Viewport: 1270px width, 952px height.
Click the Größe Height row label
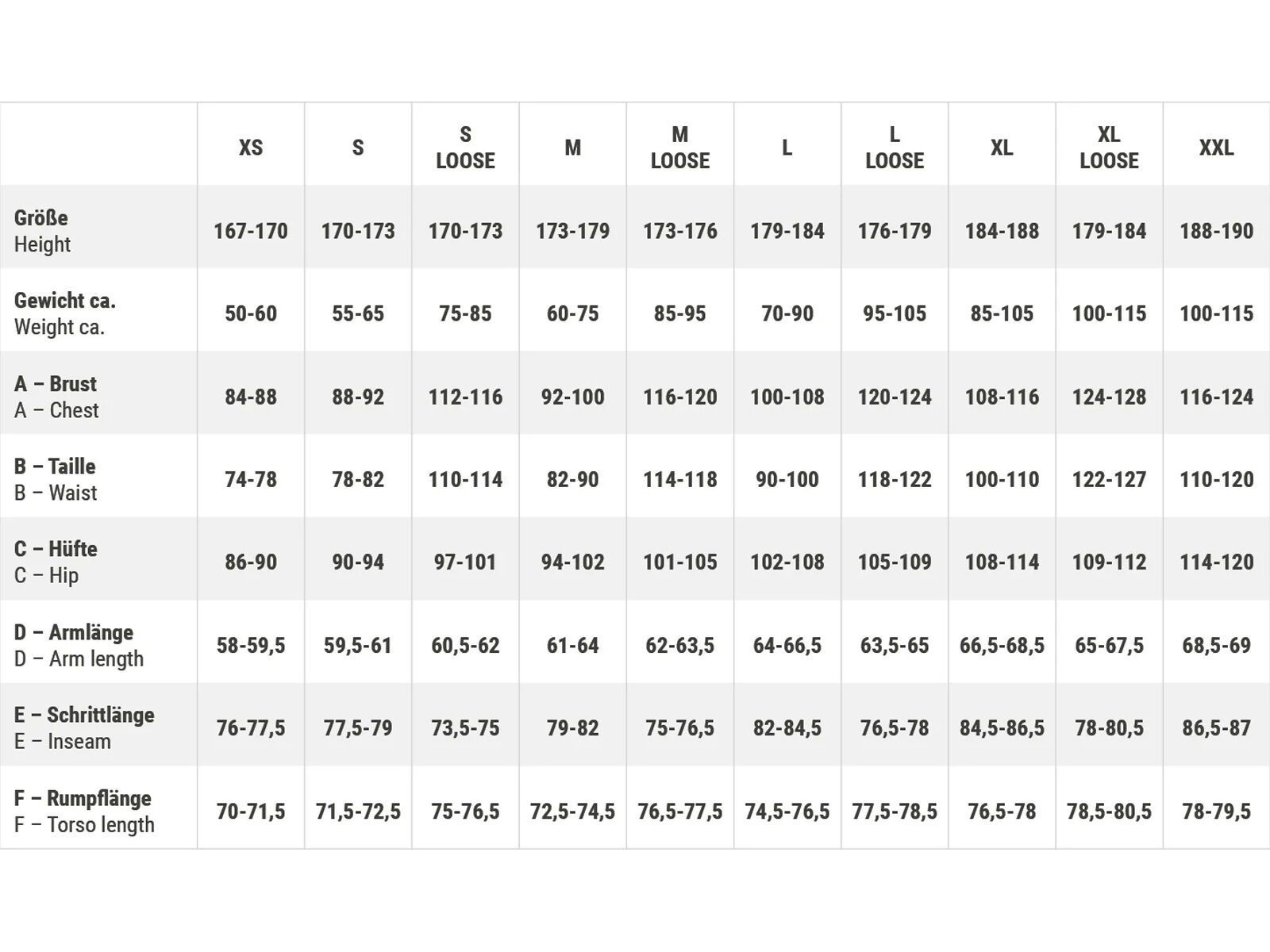tap(42, 231)
